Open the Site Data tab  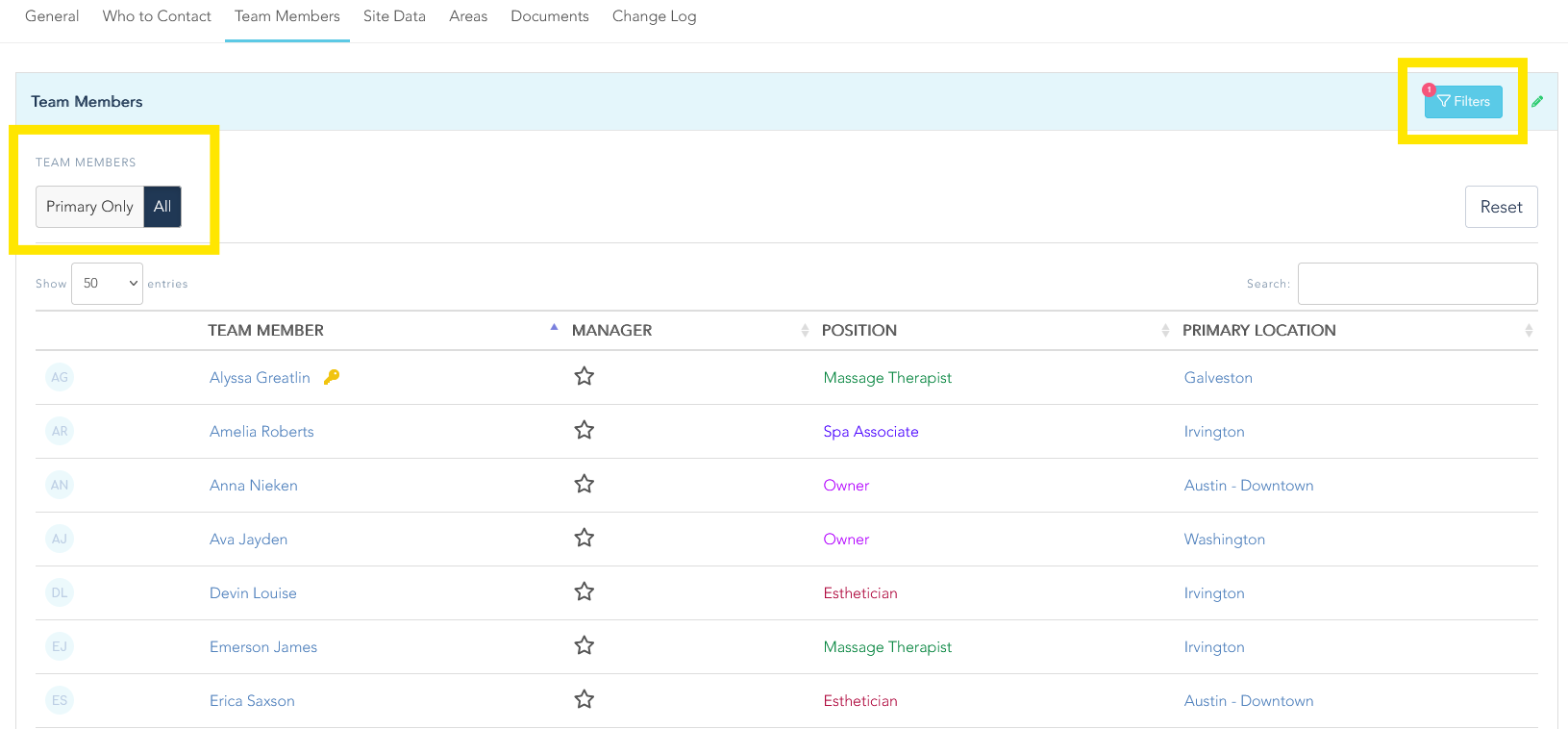pyautogui.click(x=394, y=16)
